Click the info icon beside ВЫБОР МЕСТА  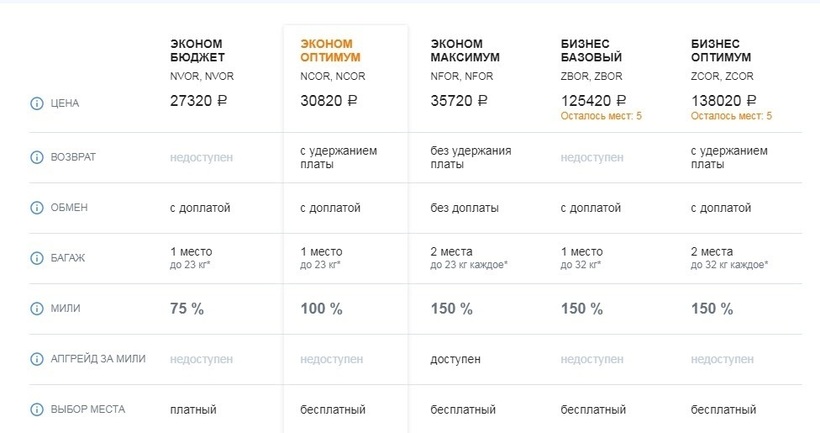coord(37,410)
